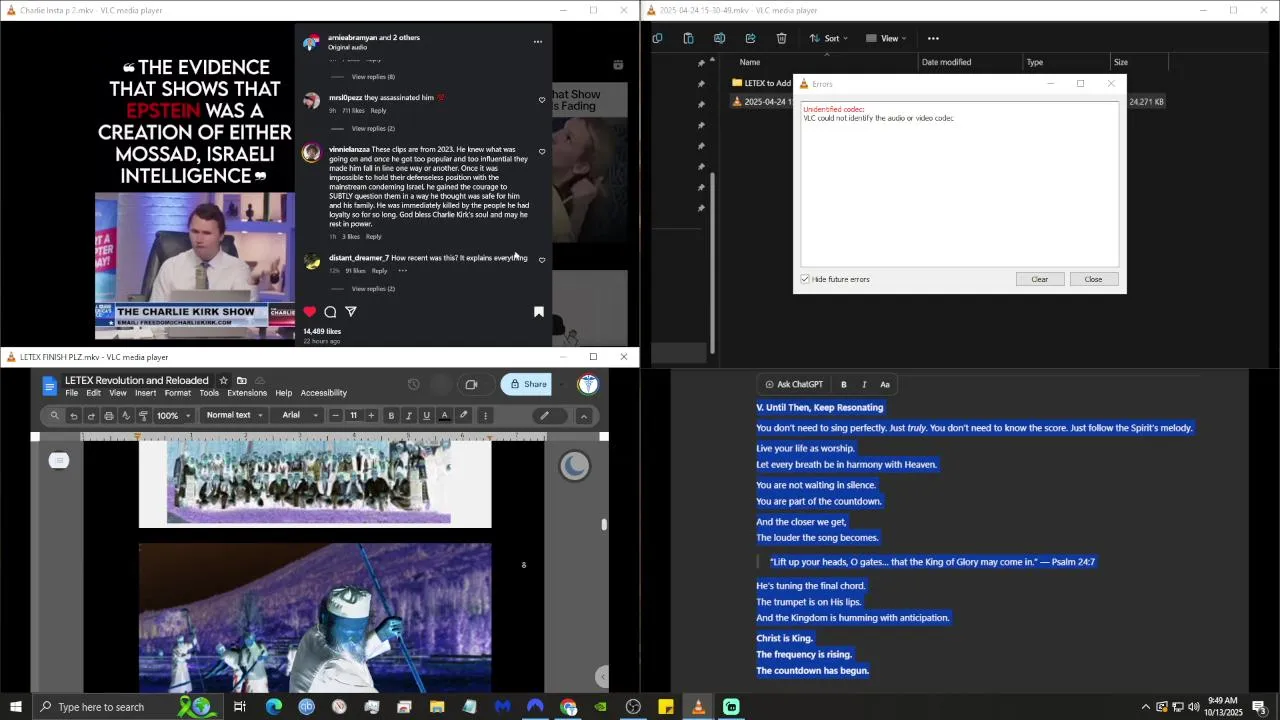The image size is (1280, 720).
Task: Toggle Bold in Docs toolbar
Action: (391, 416)
